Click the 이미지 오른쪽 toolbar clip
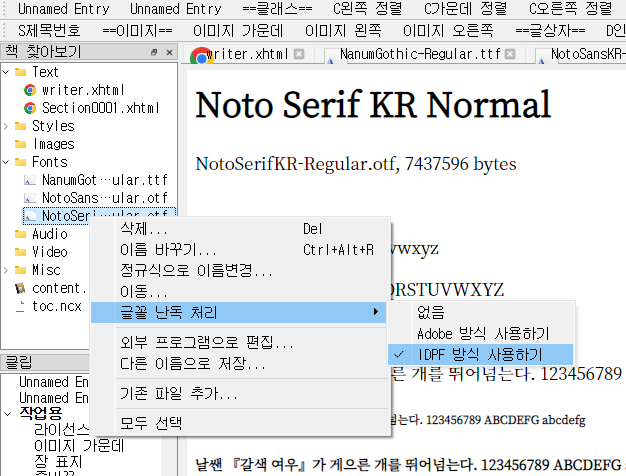 pyautogui.click(x=448, y=30)
